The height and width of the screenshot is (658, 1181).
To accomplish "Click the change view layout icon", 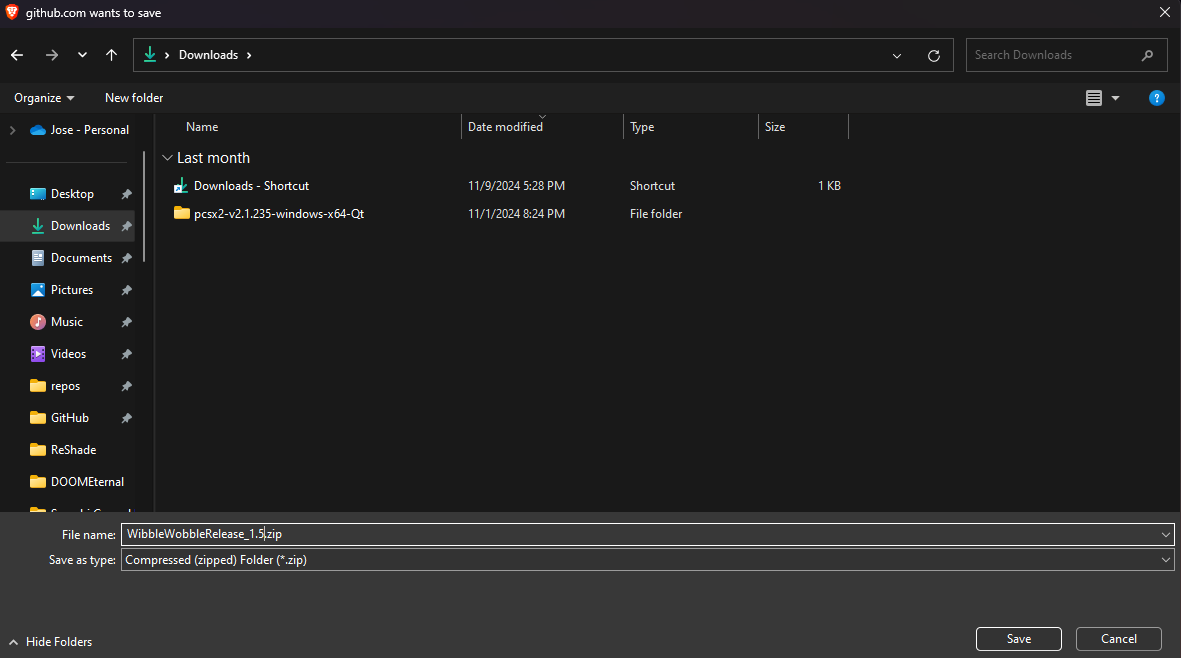I will tap(1094, 98).
